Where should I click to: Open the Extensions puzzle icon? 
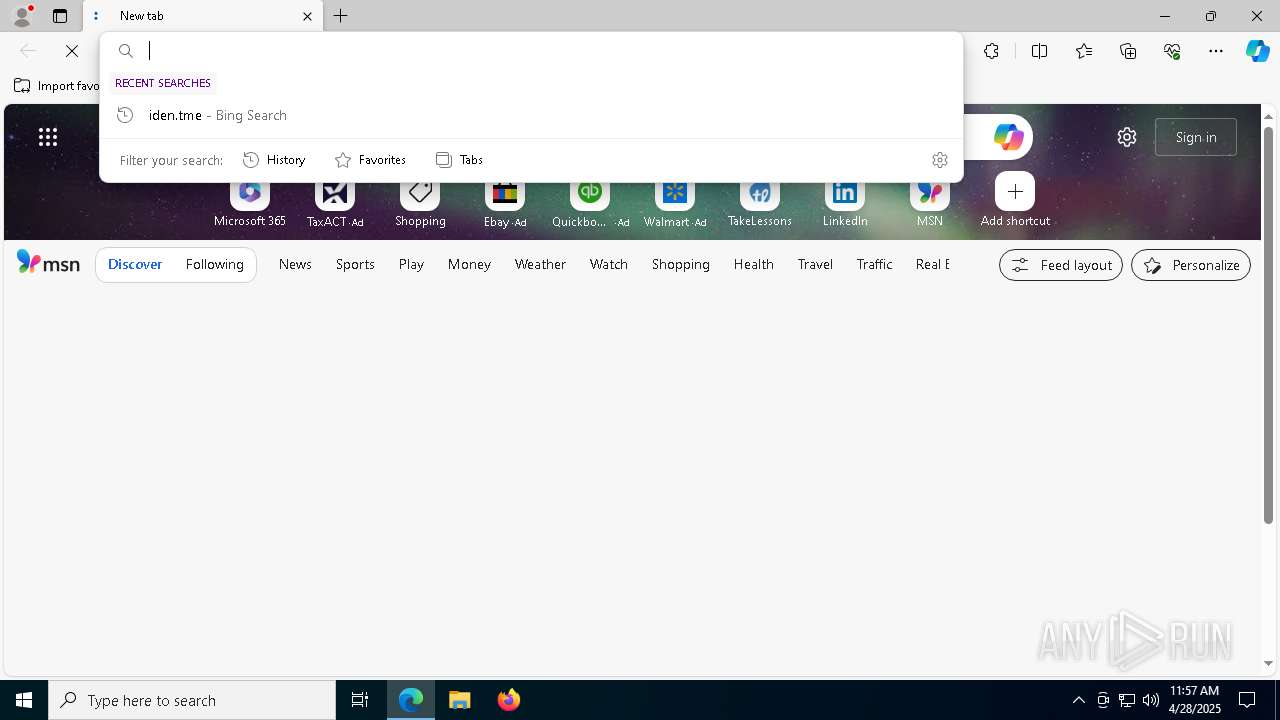tap(991, 51)
